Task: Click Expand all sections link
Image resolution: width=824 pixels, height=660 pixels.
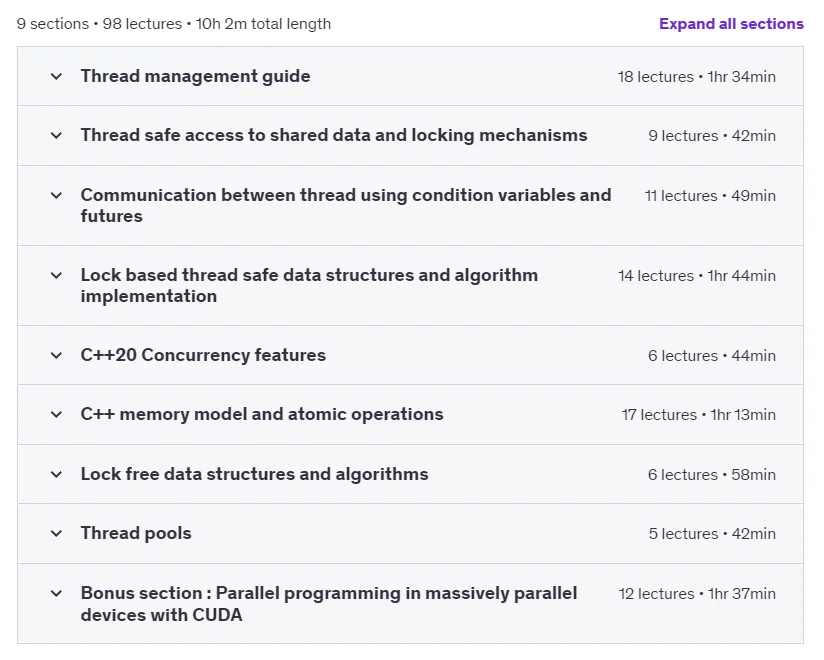Action: pyautogui.click(x=731, y=24)
